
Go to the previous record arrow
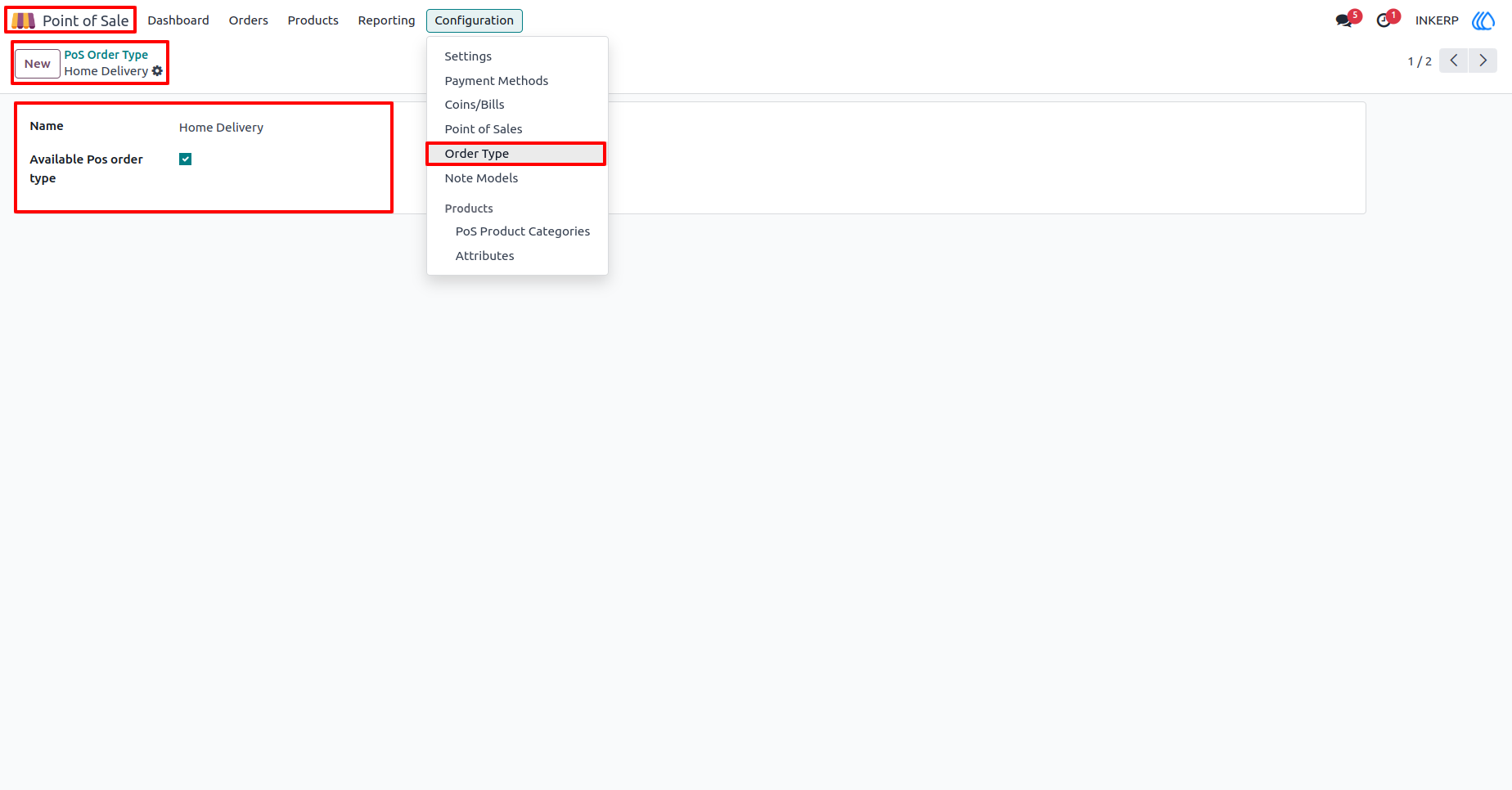1453,61
